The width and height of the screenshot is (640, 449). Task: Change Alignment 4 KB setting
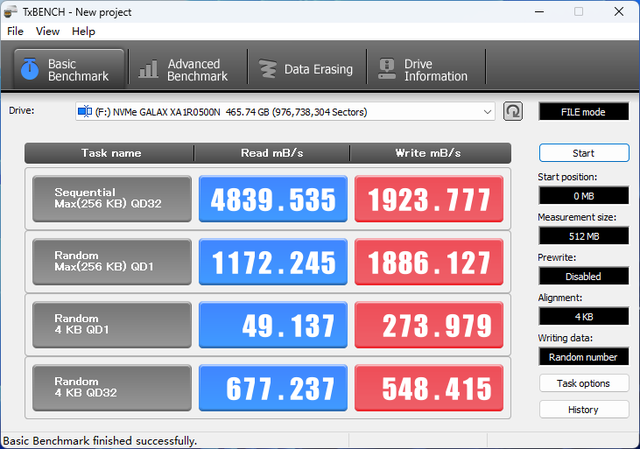tap(584, 316)
